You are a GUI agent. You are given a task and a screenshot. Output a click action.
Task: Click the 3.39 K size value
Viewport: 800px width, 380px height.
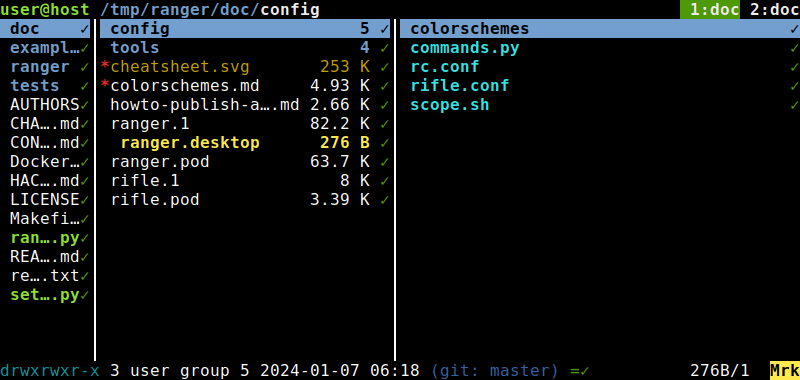pos(340,200)
